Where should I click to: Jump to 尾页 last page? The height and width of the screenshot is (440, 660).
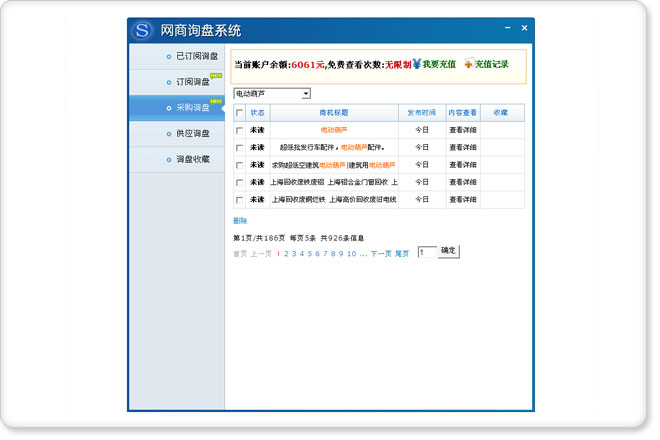[402, 254]
